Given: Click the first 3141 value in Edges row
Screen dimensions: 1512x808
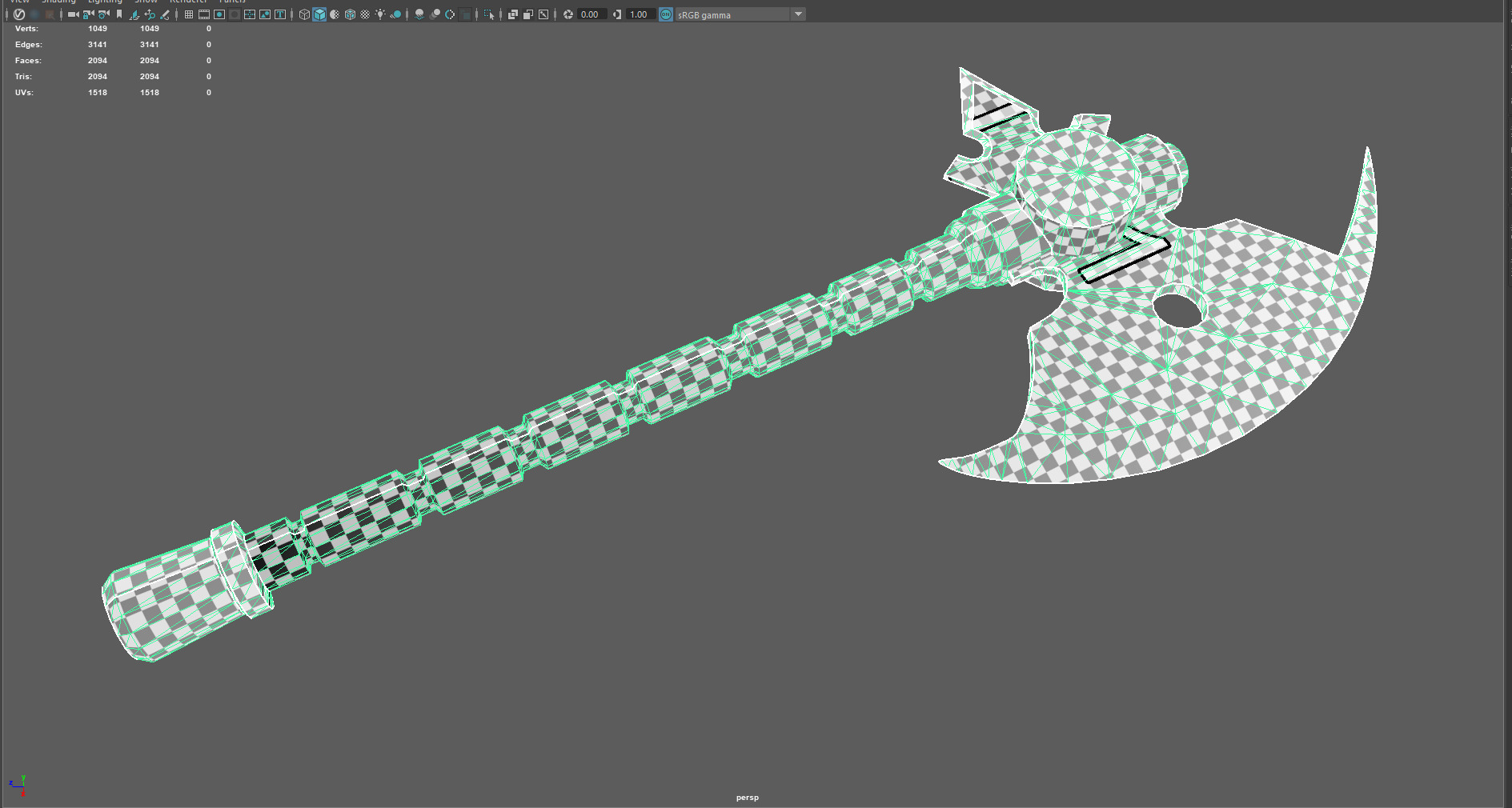Looking at the screenshot, I should coord(98,44).
